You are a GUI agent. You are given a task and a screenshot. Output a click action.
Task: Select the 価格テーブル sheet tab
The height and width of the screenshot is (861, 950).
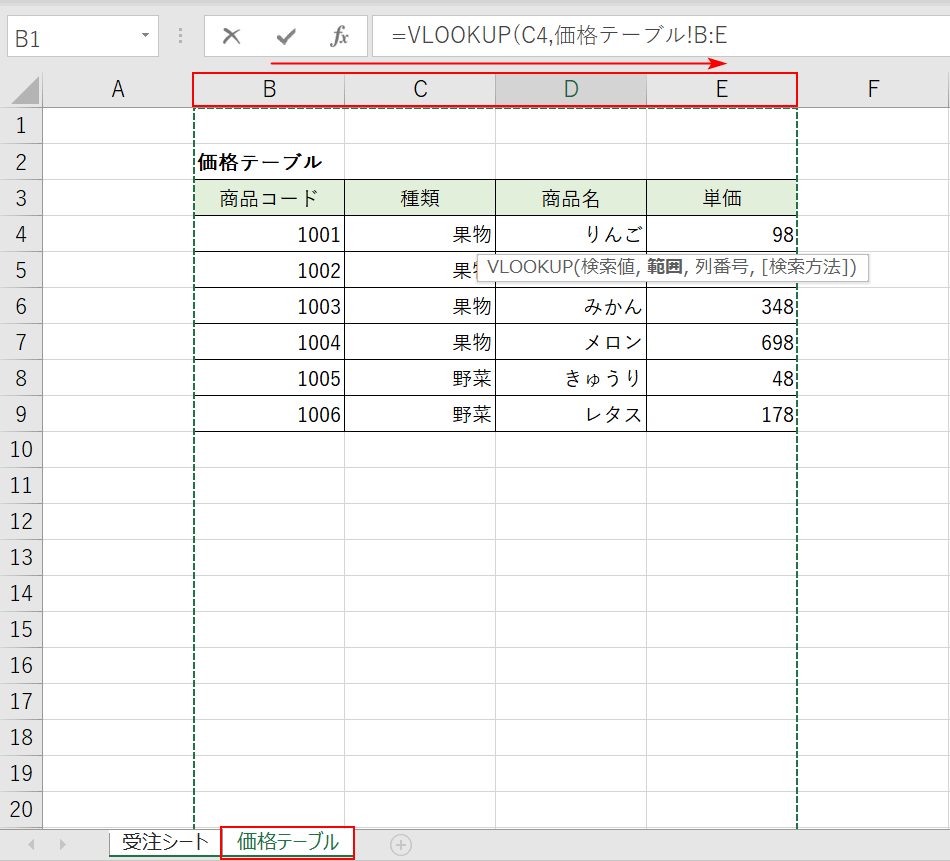point(288,842)
